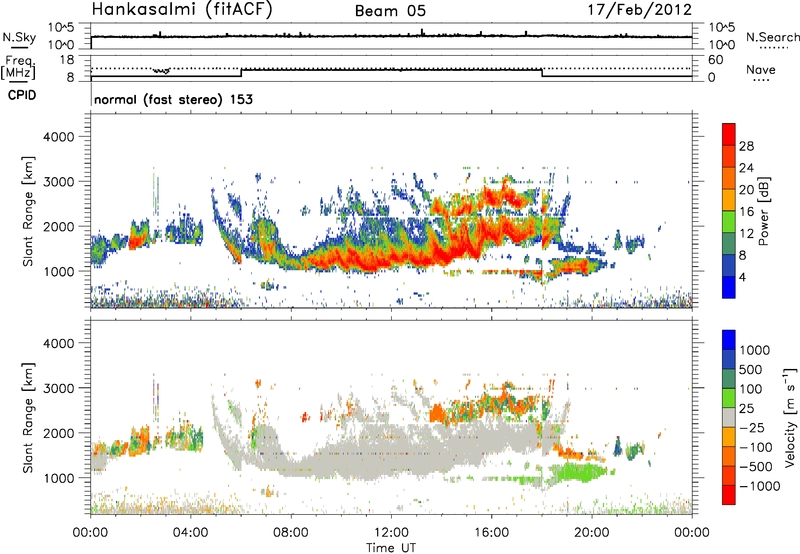Click the solid line sample under N.Sky

18,47
